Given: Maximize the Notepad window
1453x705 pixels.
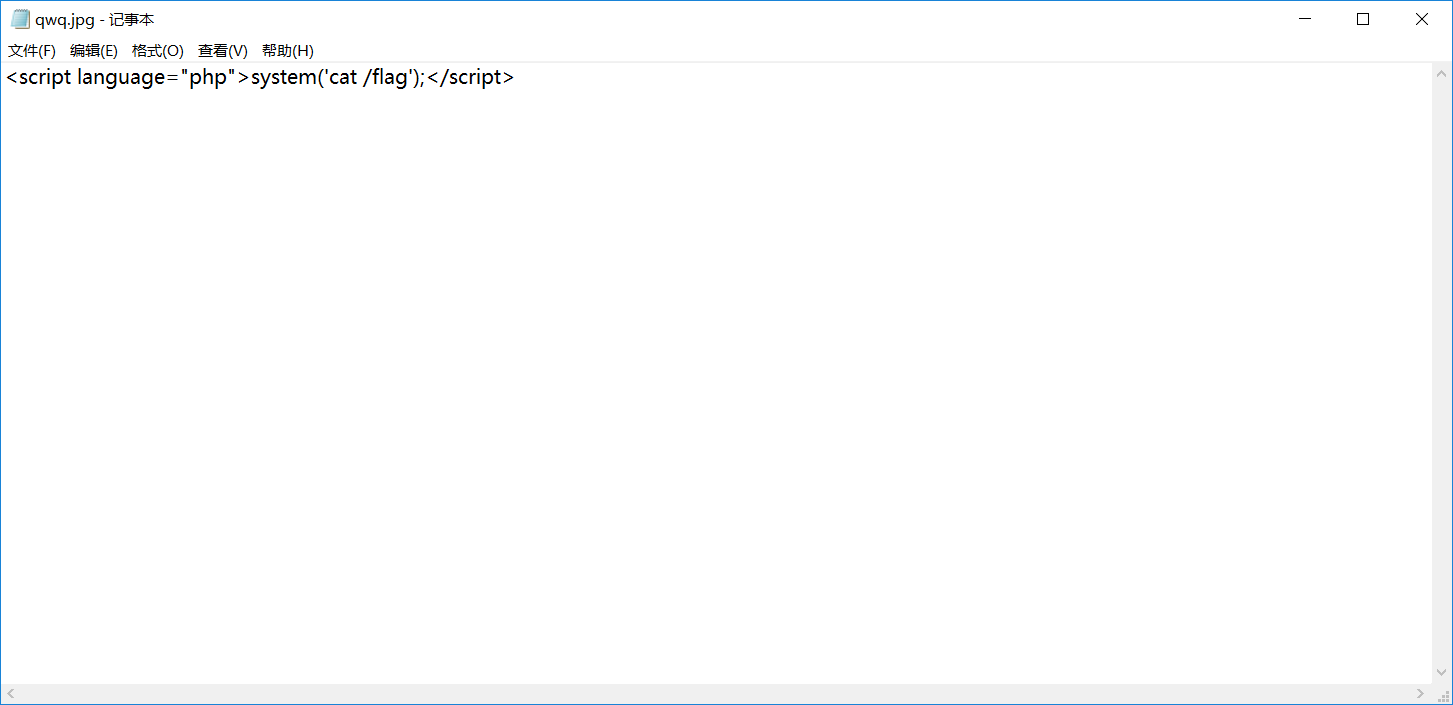Looking at the screenshot, I should click(1362, 19).
